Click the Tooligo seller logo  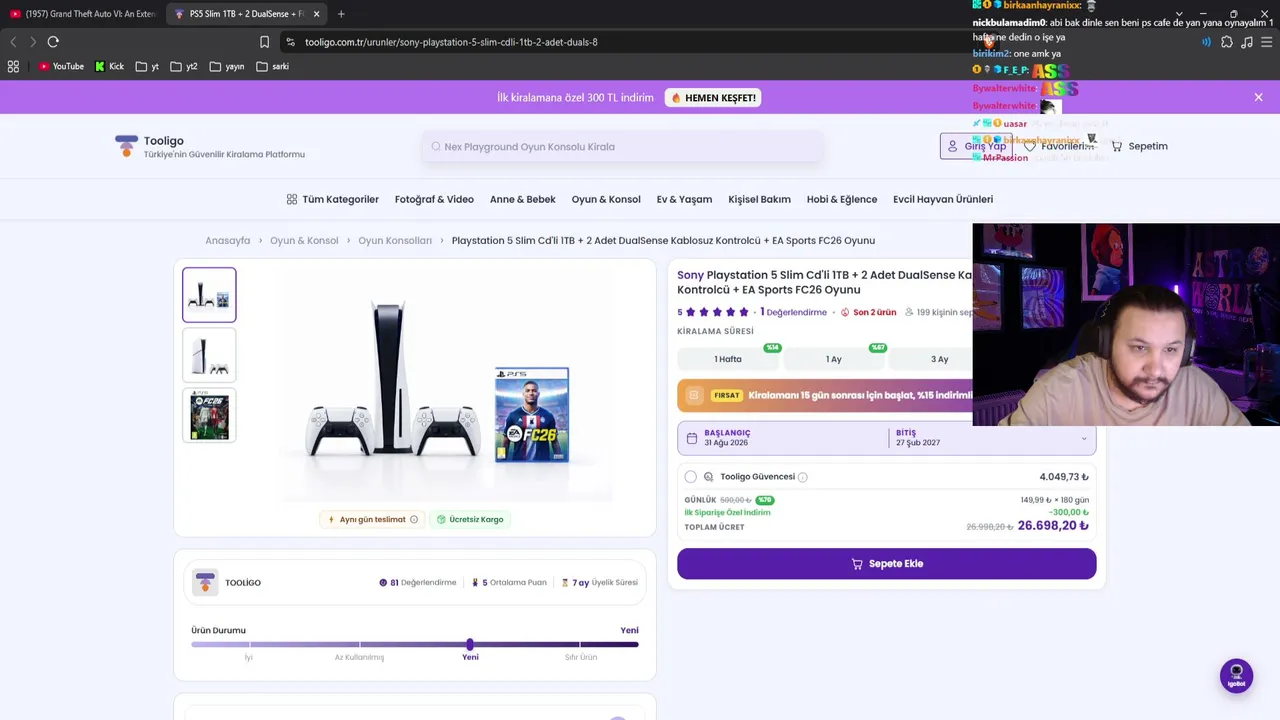pos(205,582)
